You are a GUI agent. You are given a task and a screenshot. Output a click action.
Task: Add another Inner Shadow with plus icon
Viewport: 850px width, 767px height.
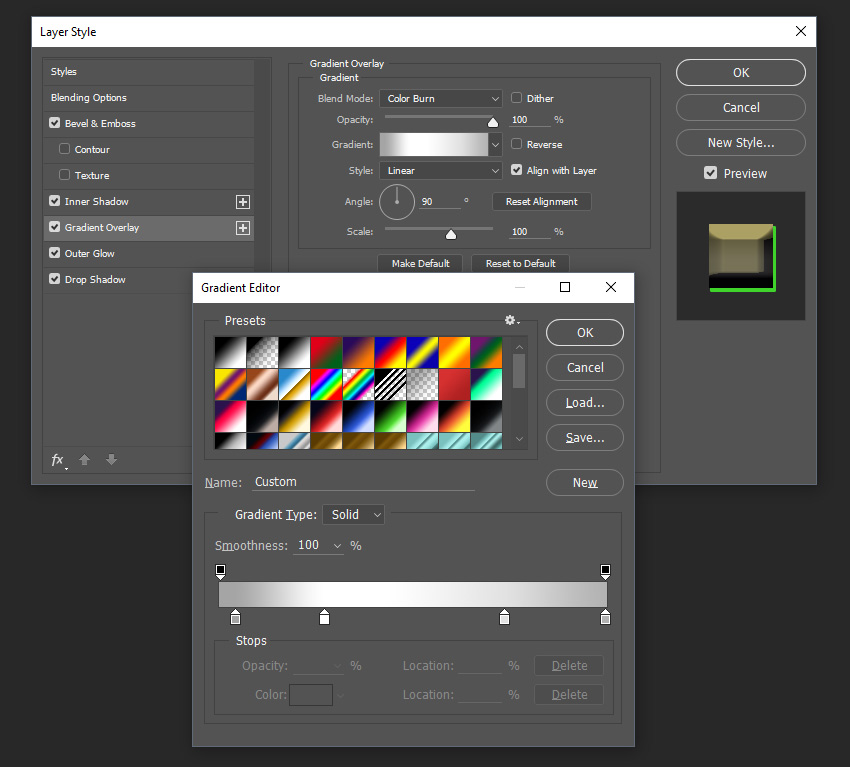click(242, 202)
